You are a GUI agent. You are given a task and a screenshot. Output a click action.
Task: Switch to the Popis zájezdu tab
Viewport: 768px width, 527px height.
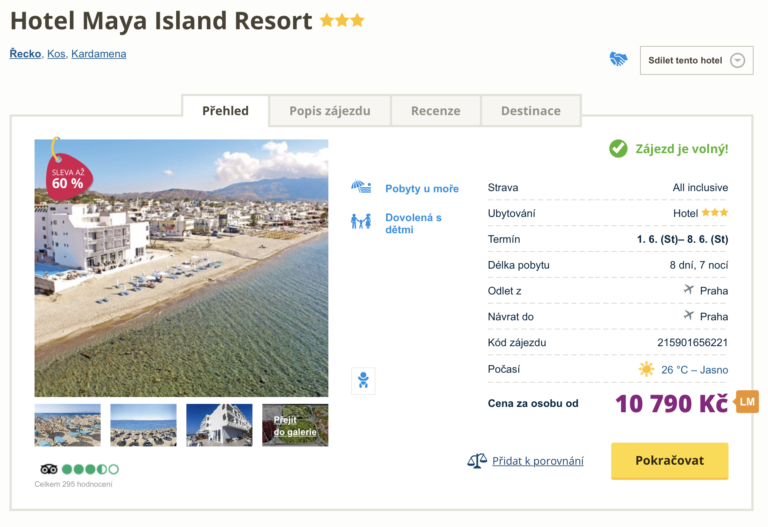(330, 111)
